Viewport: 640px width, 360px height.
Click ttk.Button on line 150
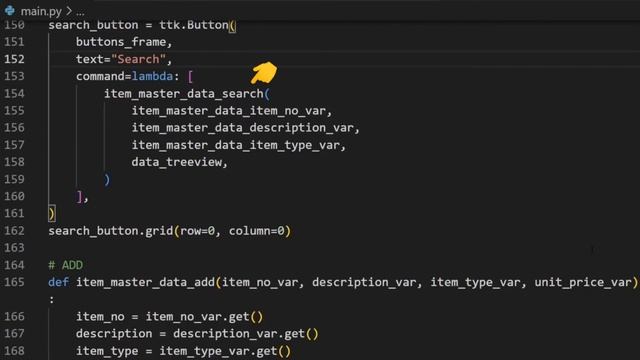(194, 25)
